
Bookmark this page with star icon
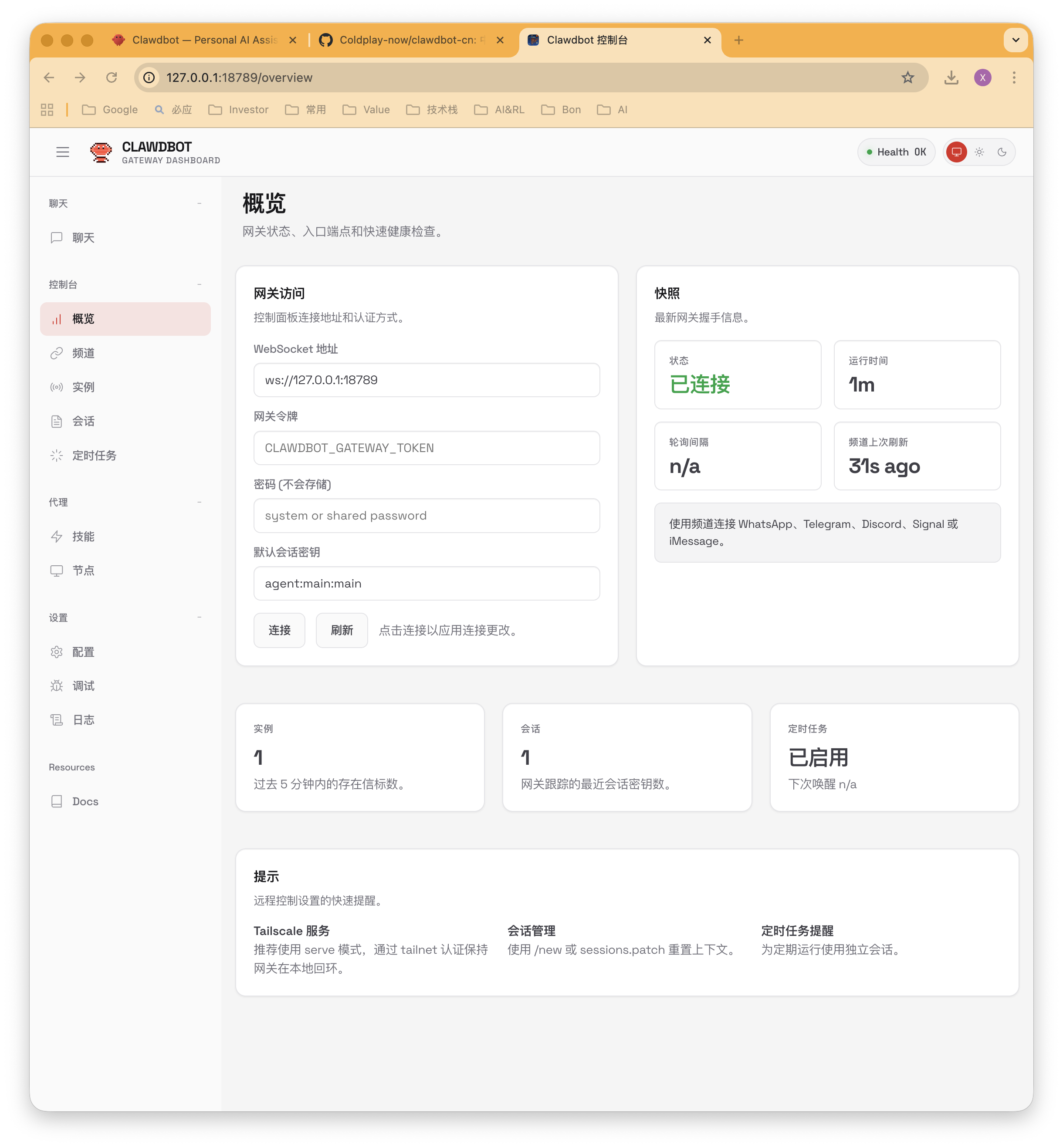point(908,78)
